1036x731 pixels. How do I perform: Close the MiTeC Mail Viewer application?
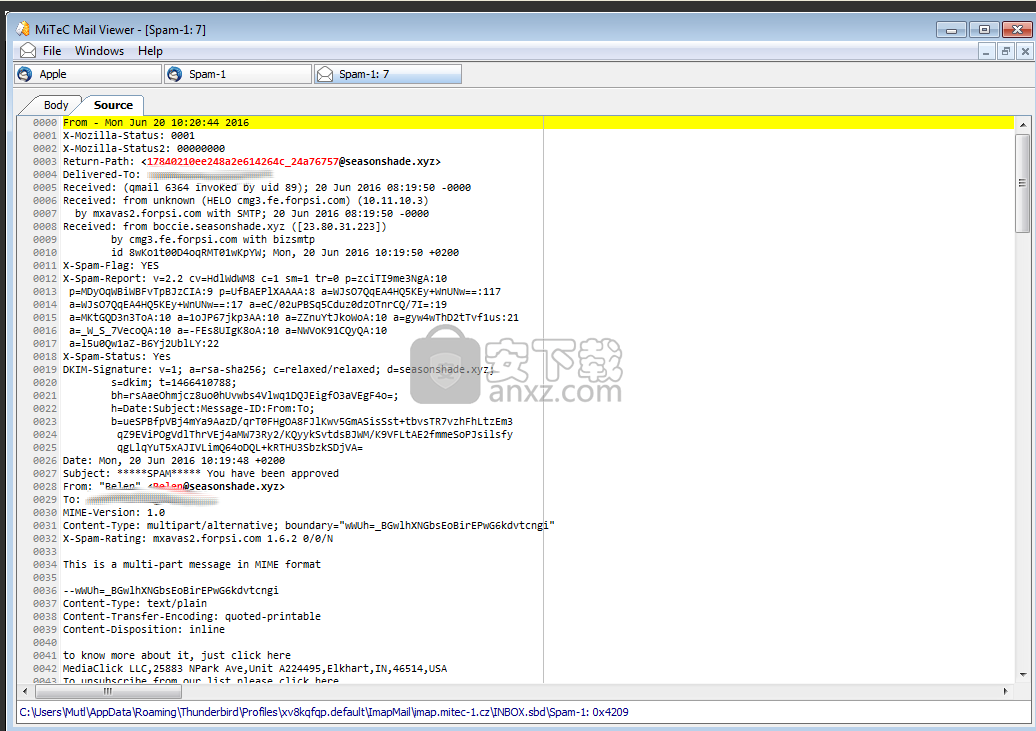[1018, 30]
